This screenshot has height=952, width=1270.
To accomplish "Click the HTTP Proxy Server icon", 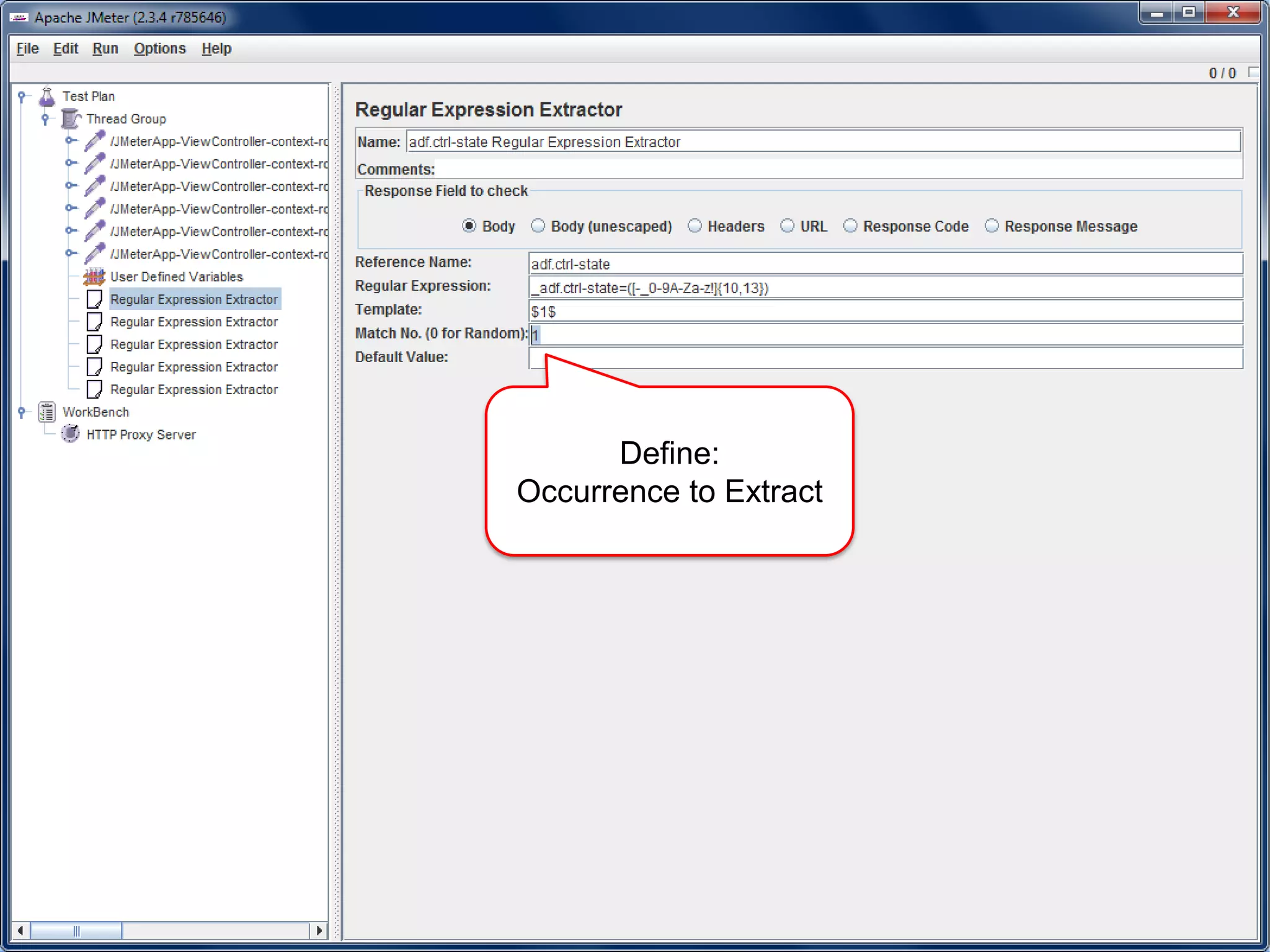I will (71, 434).
